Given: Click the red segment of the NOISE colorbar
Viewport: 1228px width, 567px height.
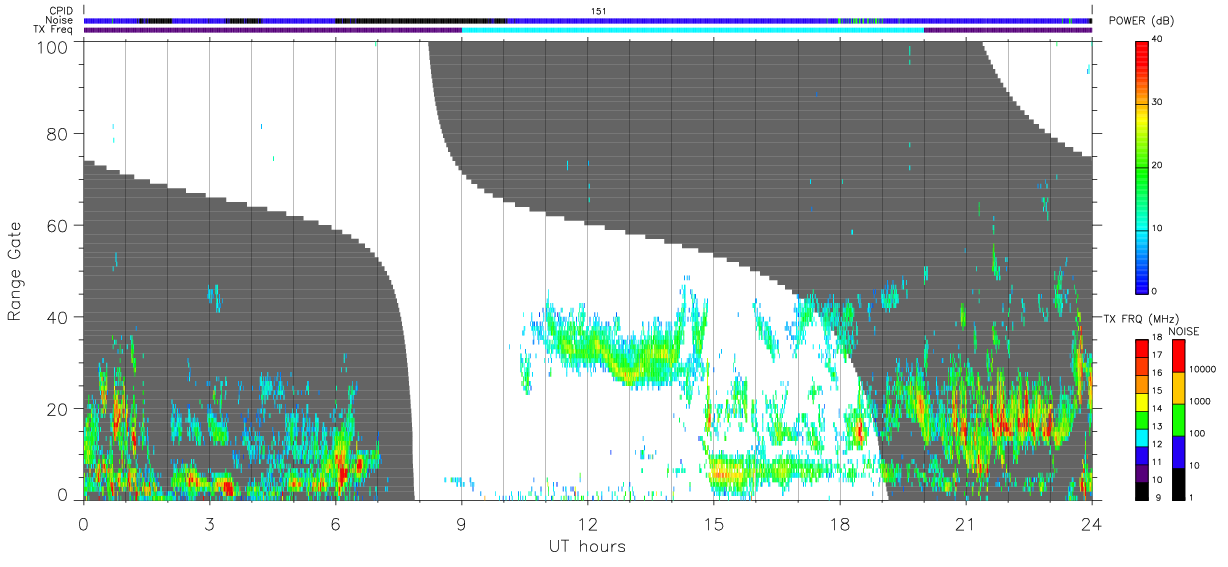Looking at the screenshot, I should point(1178,355).
